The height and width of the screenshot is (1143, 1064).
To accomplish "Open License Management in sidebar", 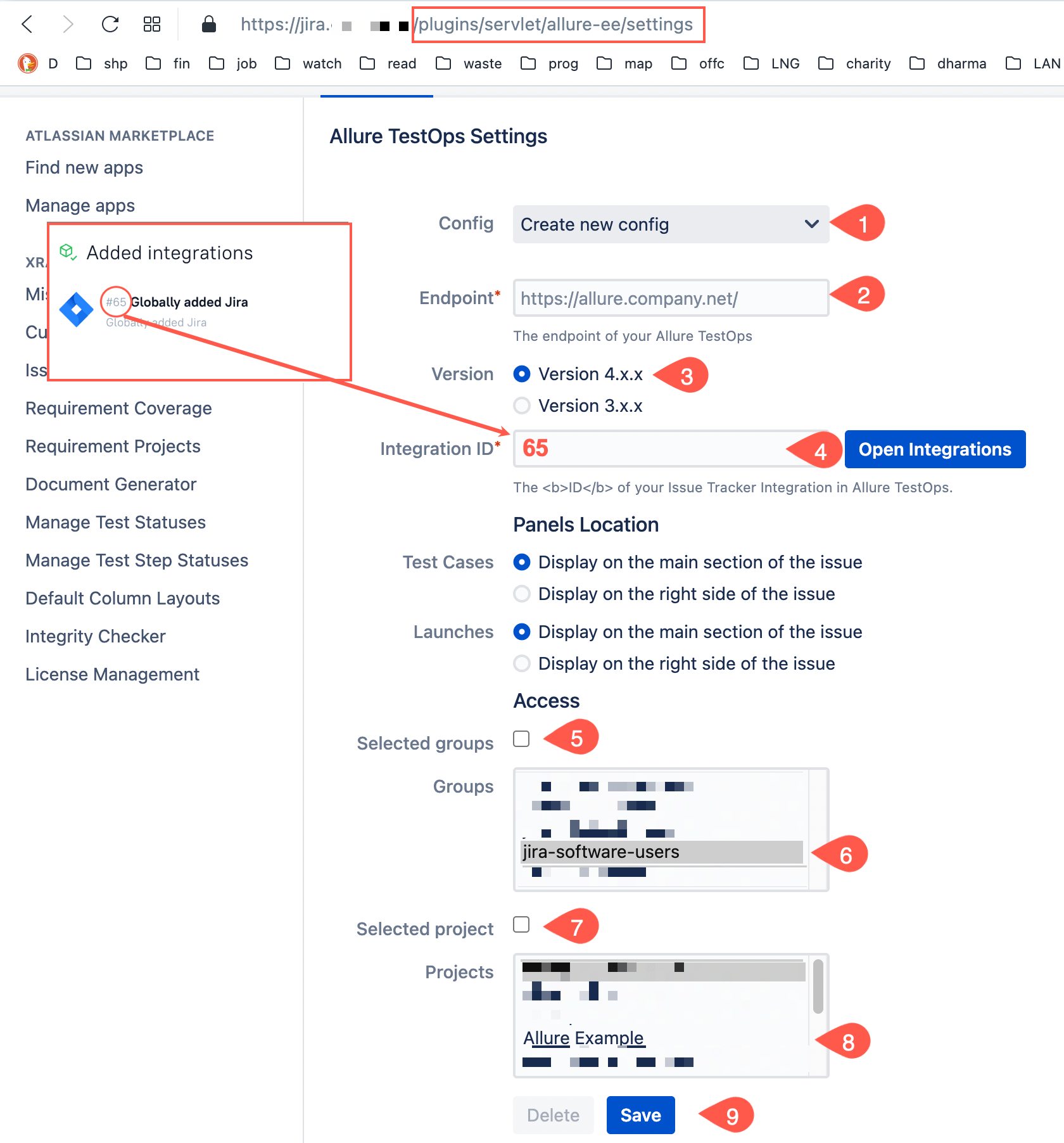I will coord(112,674).
